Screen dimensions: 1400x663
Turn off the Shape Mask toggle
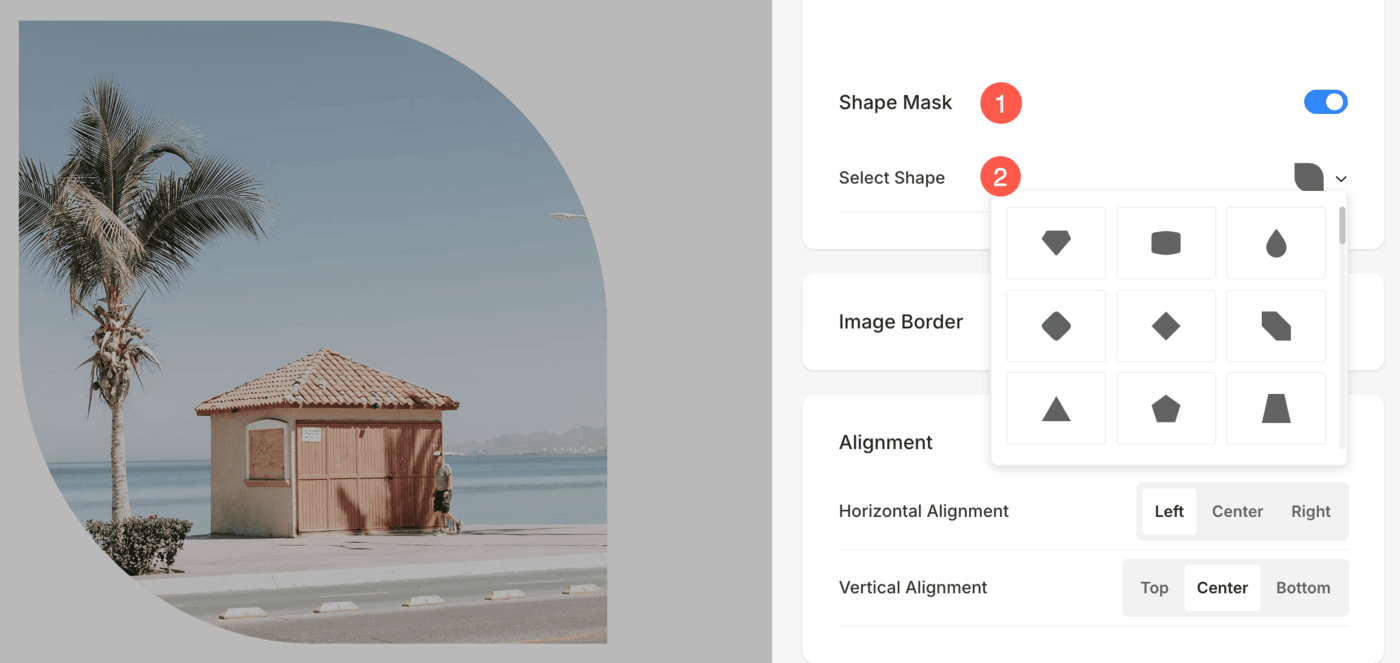coord(1326,102)
